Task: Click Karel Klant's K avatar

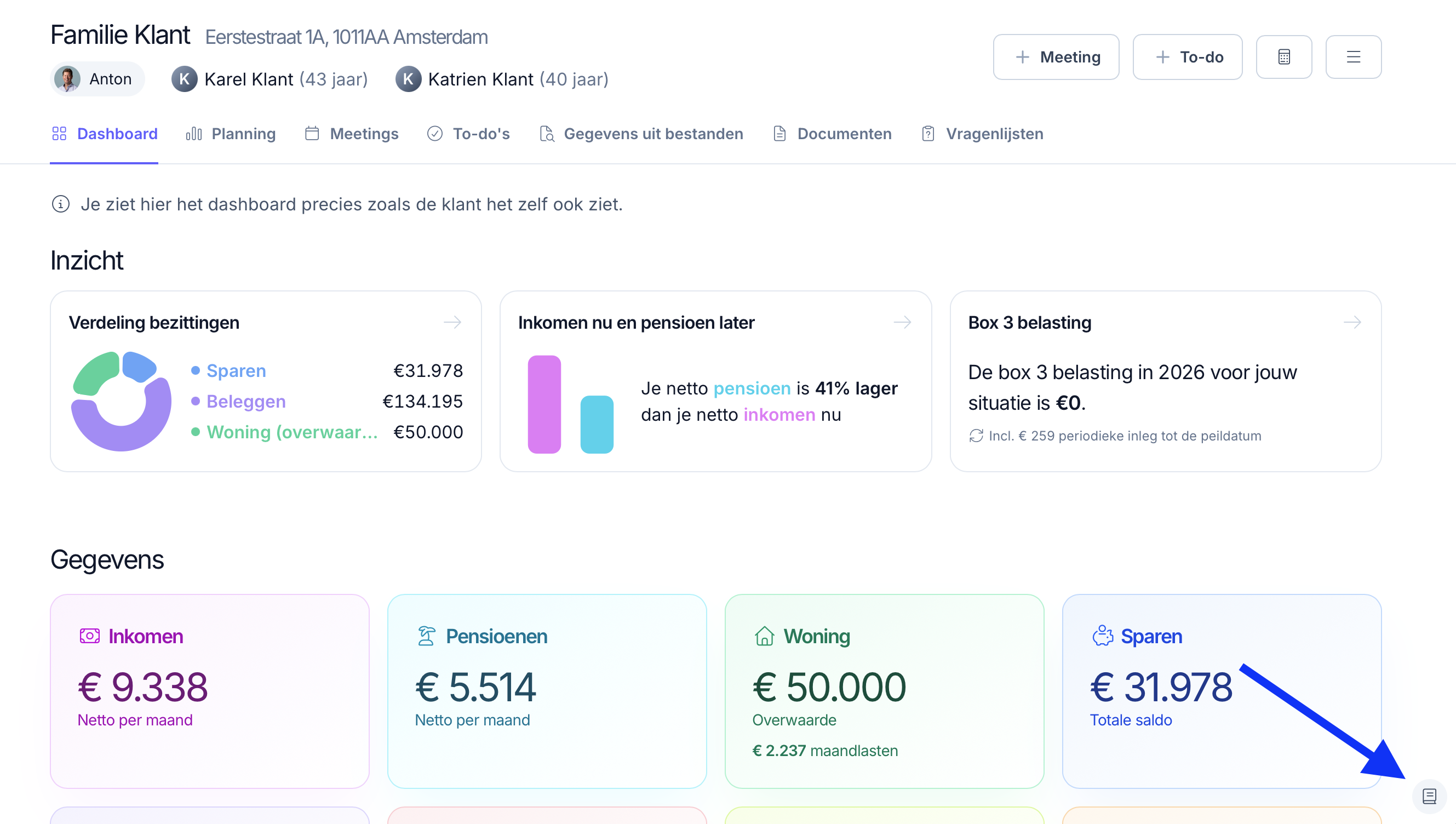Action: tap(184, 79)
